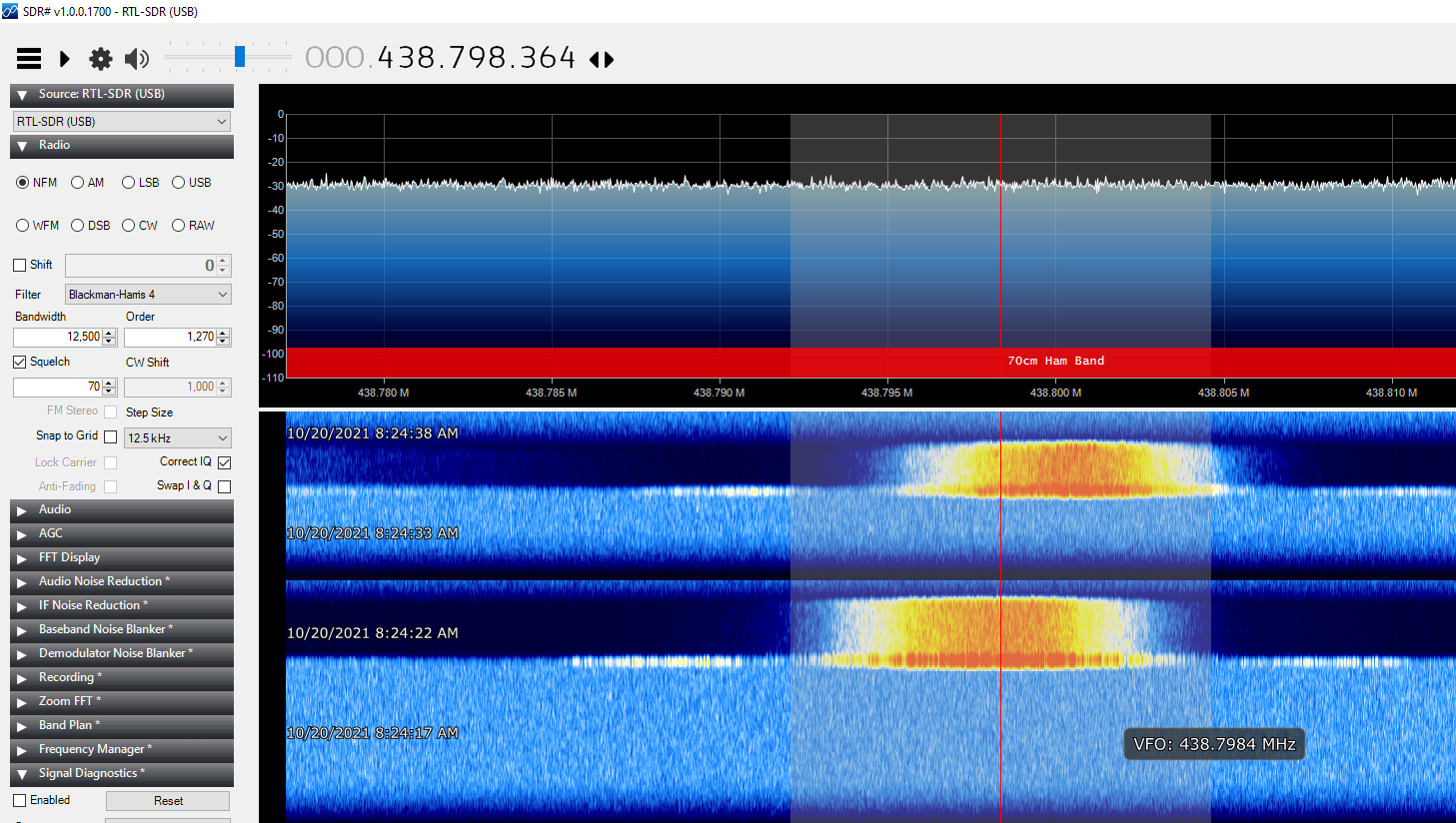
Task: Open the Filter type dropdown
Action: [x=148, y=295]
